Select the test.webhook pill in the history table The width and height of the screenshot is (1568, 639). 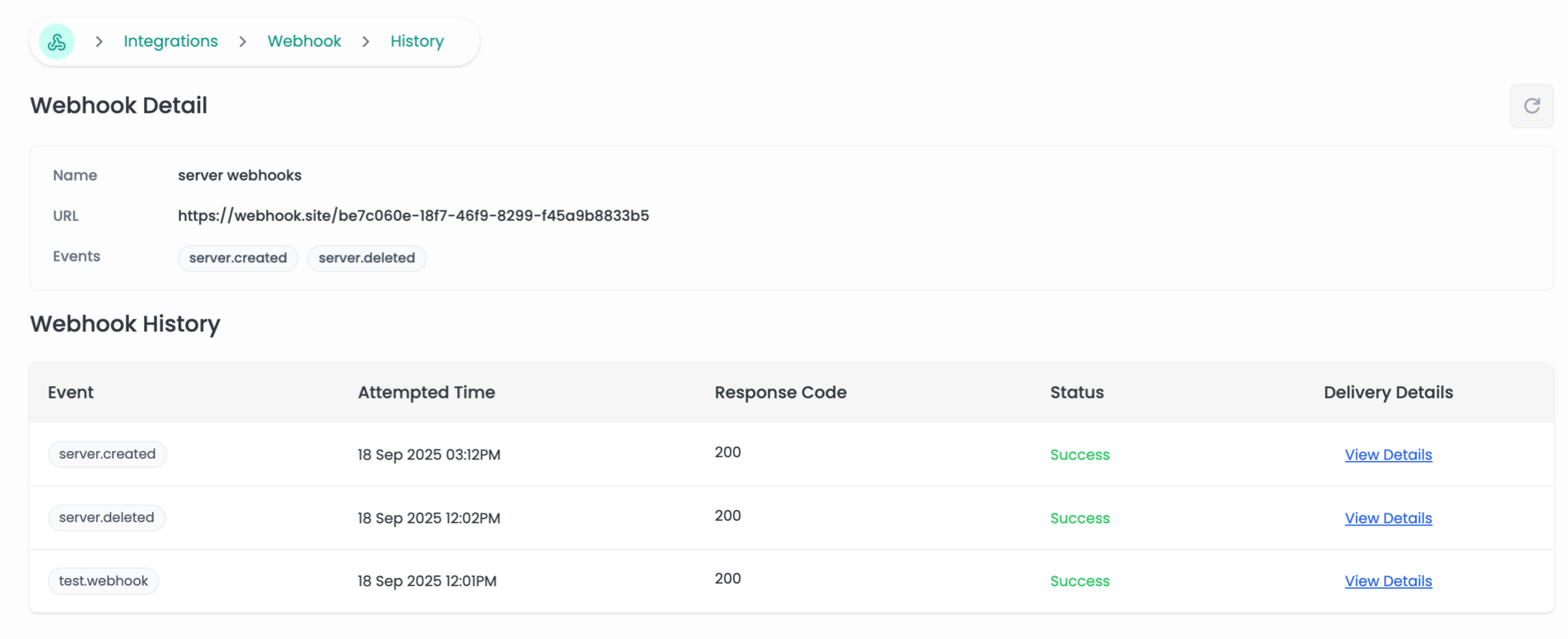103,580
